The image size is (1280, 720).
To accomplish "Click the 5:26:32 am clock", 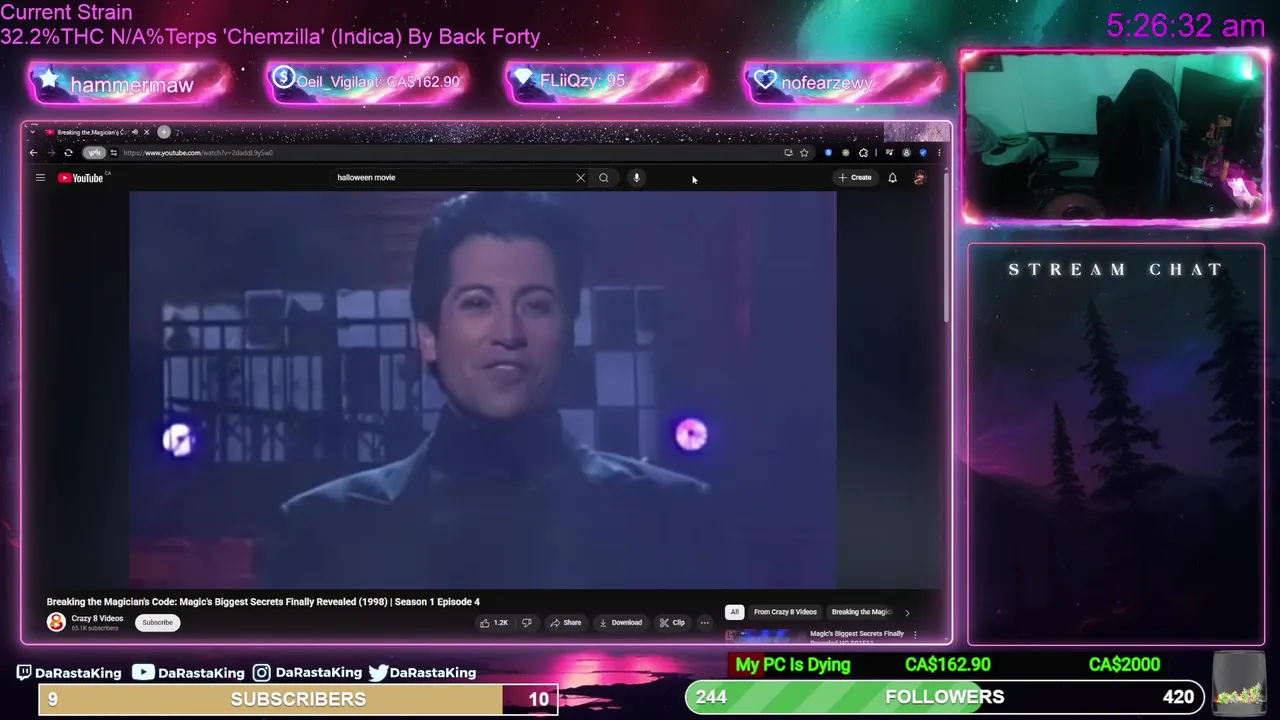I will (1186, 27).
